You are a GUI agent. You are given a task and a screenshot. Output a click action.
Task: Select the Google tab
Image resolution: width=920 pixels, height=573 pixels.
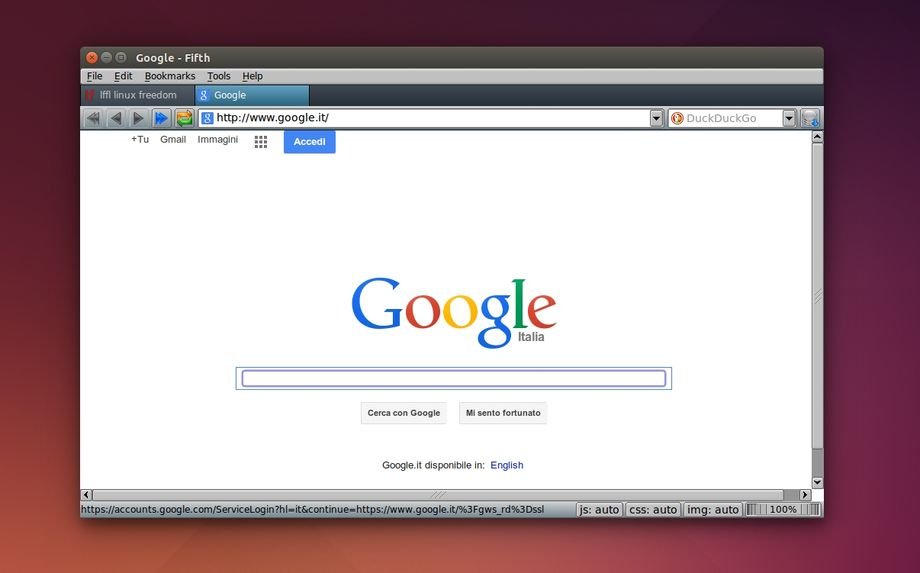252,95
